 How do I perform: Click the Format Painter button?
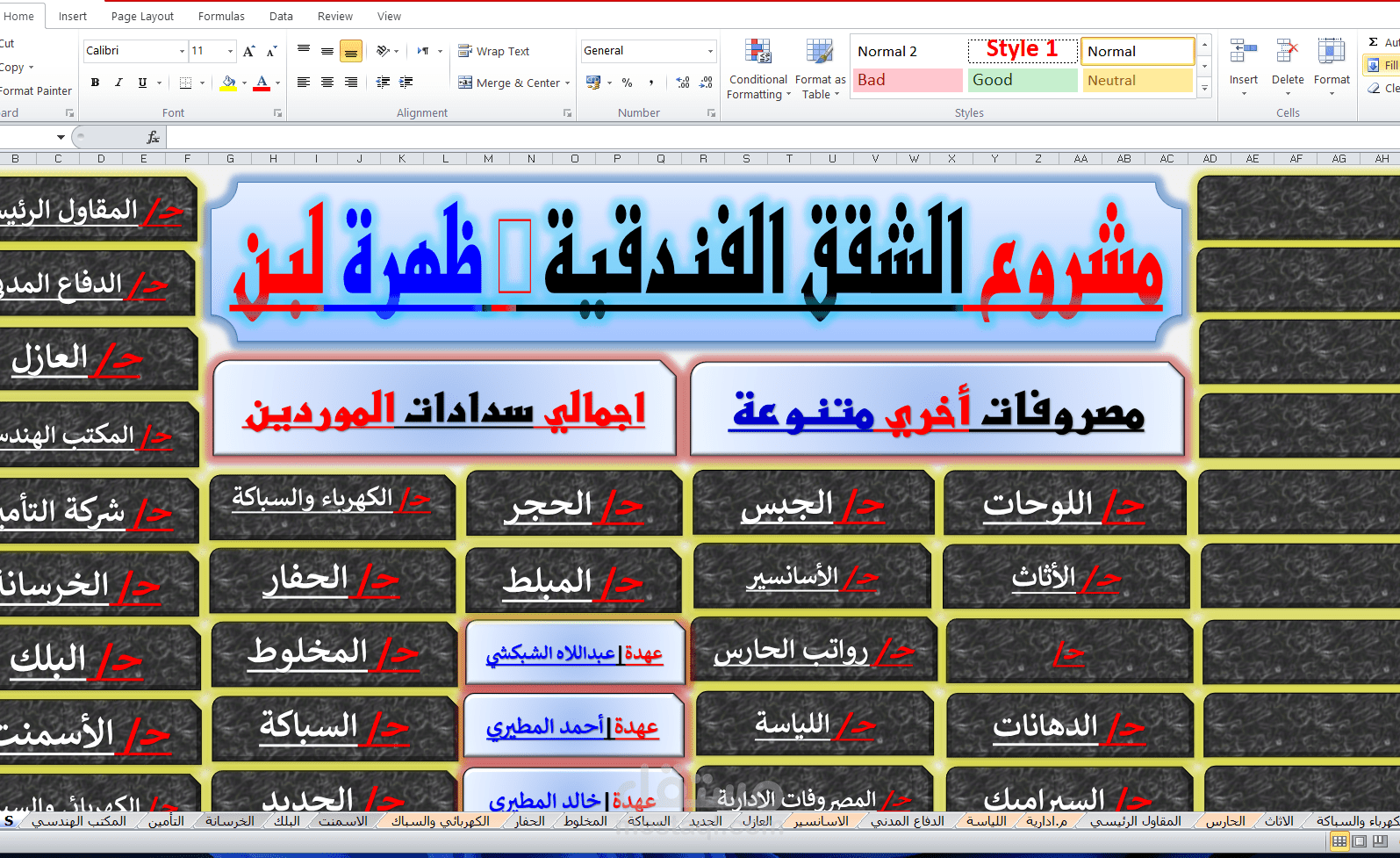point(35,90)
